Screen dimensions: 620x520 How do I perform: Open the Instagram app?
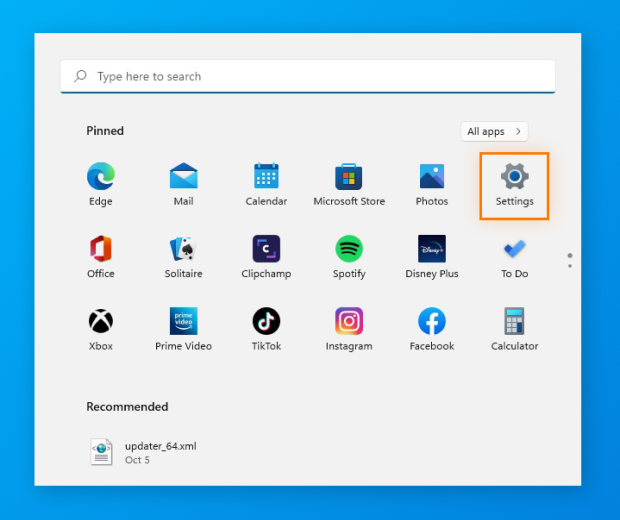point(349,322)
